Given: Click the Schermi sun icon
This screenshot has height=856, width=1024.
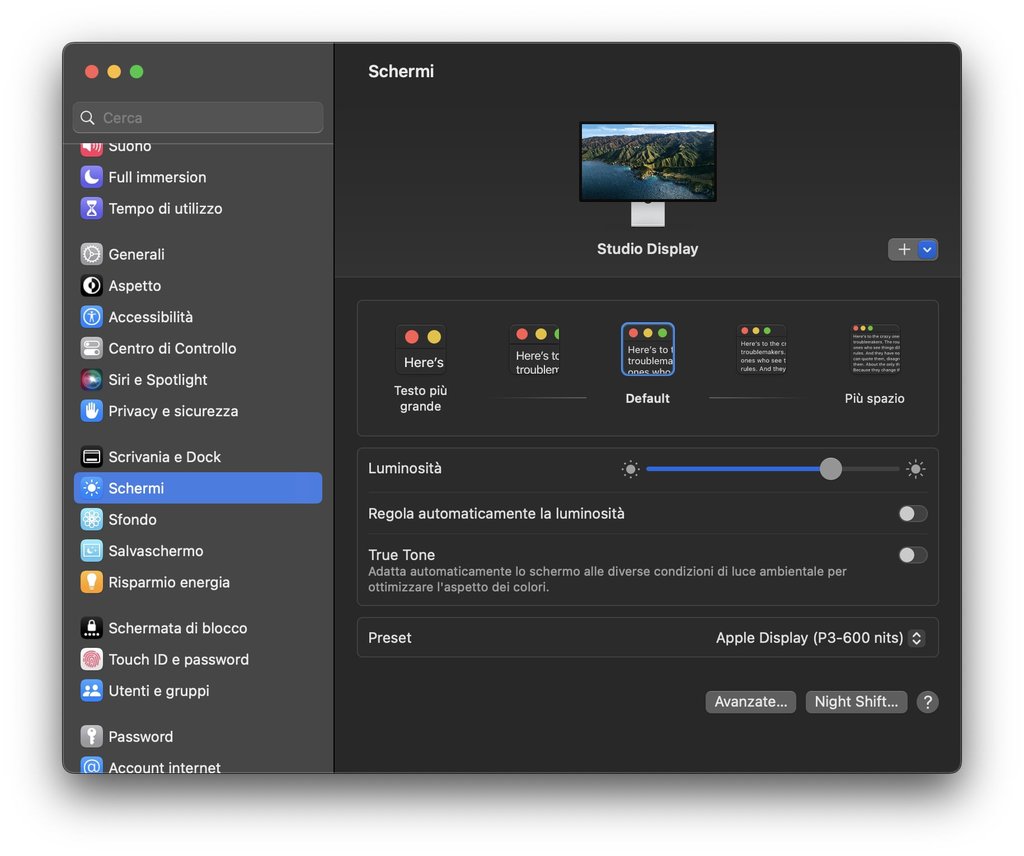Looking at the screenshot, I should pyautogui.click(x=91, y=488).
